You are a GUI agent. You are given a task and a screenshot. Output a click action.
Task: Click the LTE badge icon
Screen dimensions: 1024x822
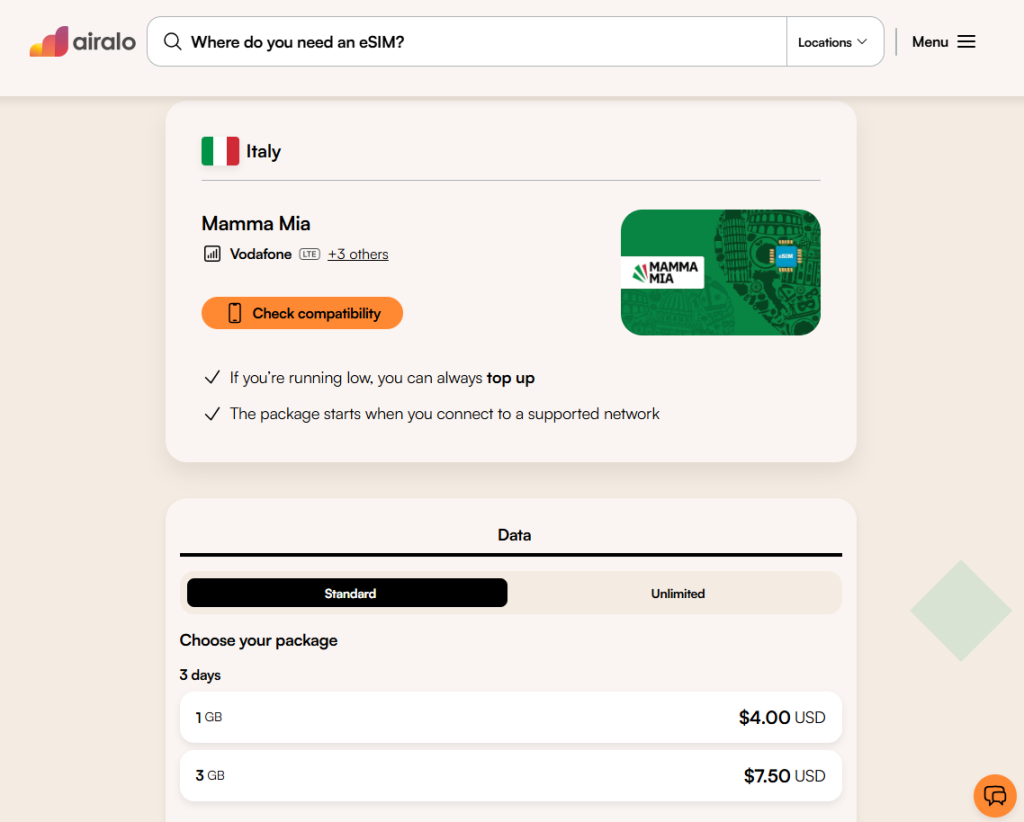310,254
